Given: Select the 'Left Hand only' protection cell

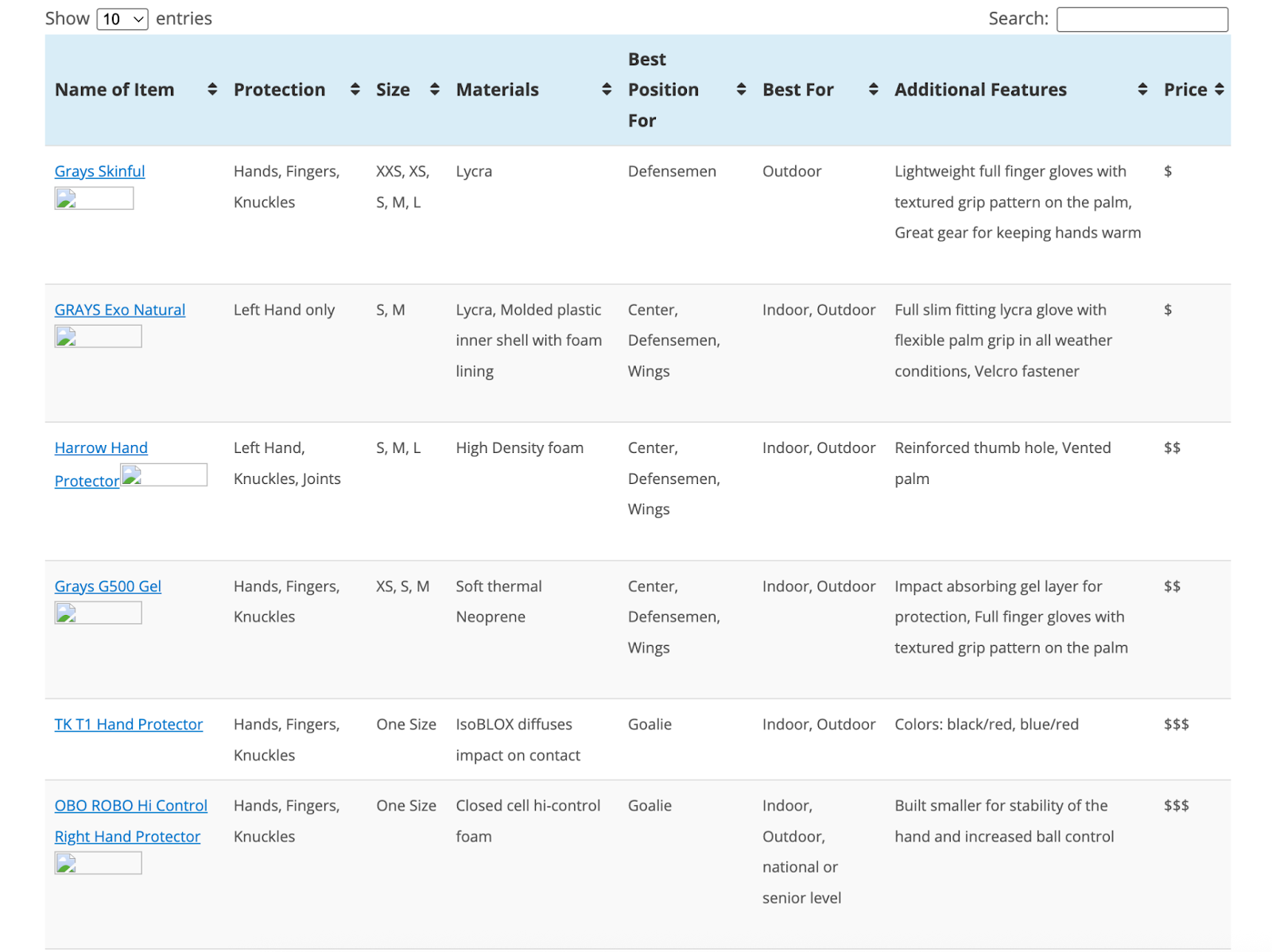Looking at the screenshot, I should pyautogui.click(x=285, y=310).
